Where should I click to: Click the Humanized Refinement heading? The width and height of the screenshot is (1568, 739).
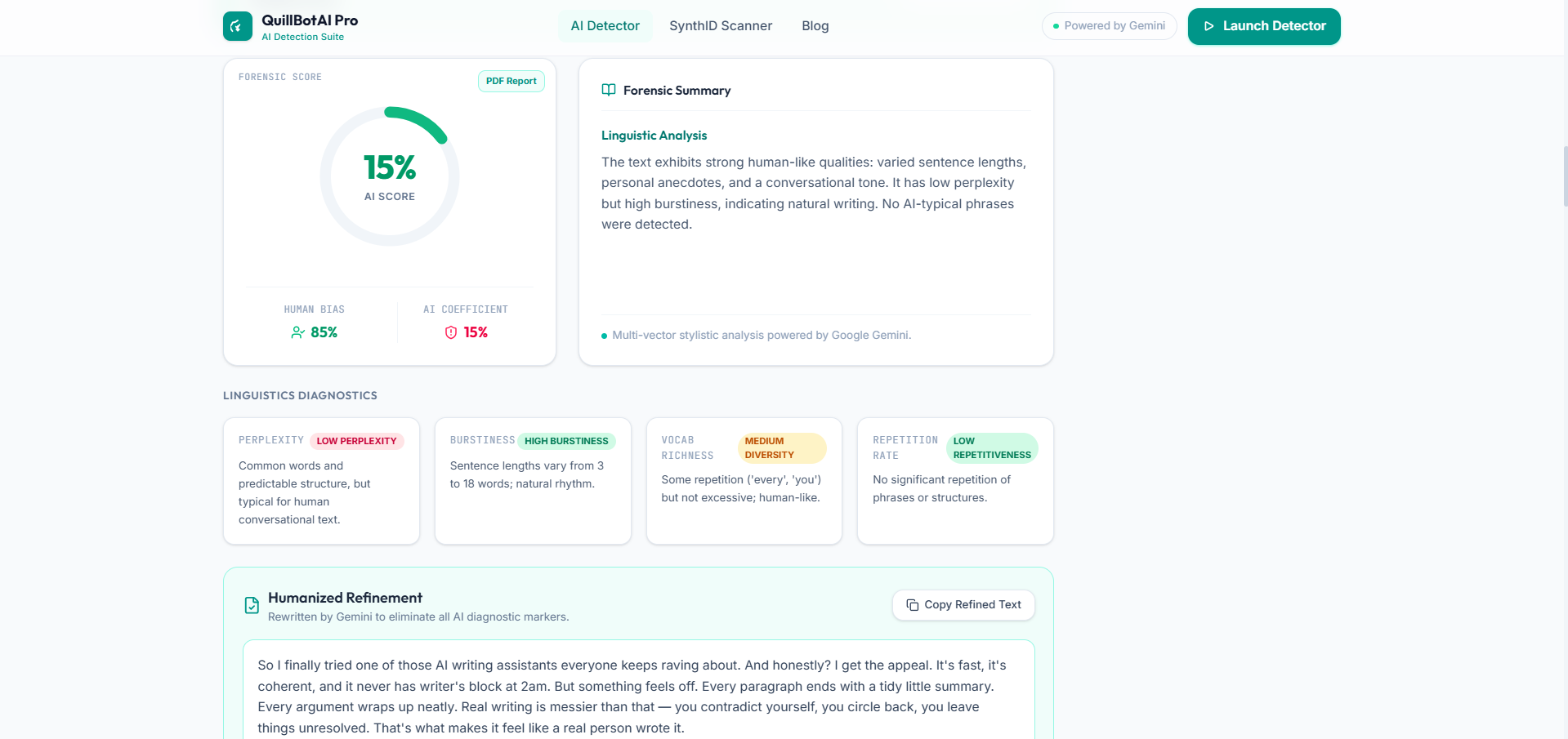[x=345, y=598]
